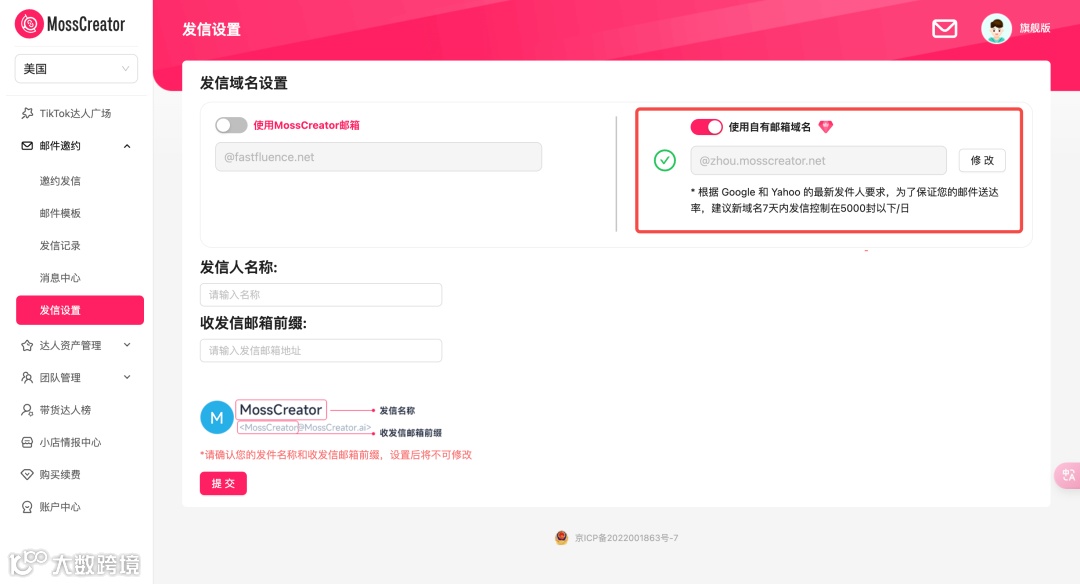The image size is (1080, 584).
Task: Click the 修改 button
Action: pyautogui.click(x=982, y=160)
